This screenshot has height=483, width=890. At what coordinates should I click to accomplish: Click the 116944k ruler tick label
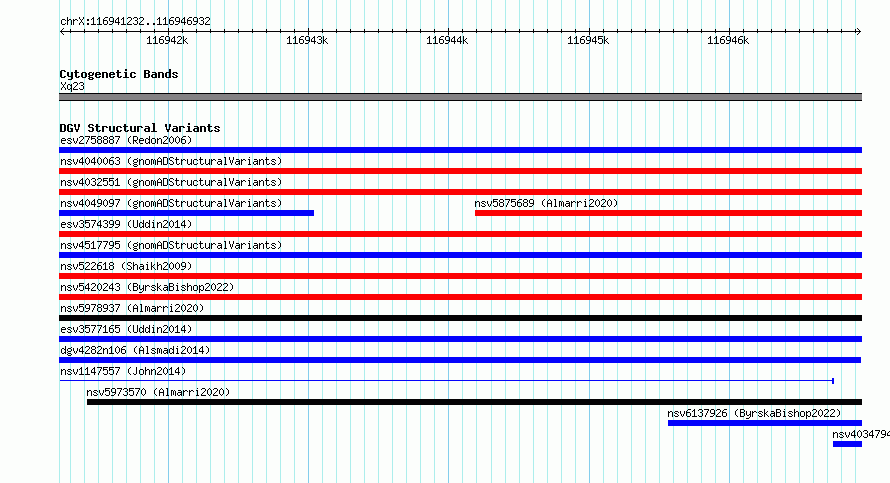(x=447, y=40)
